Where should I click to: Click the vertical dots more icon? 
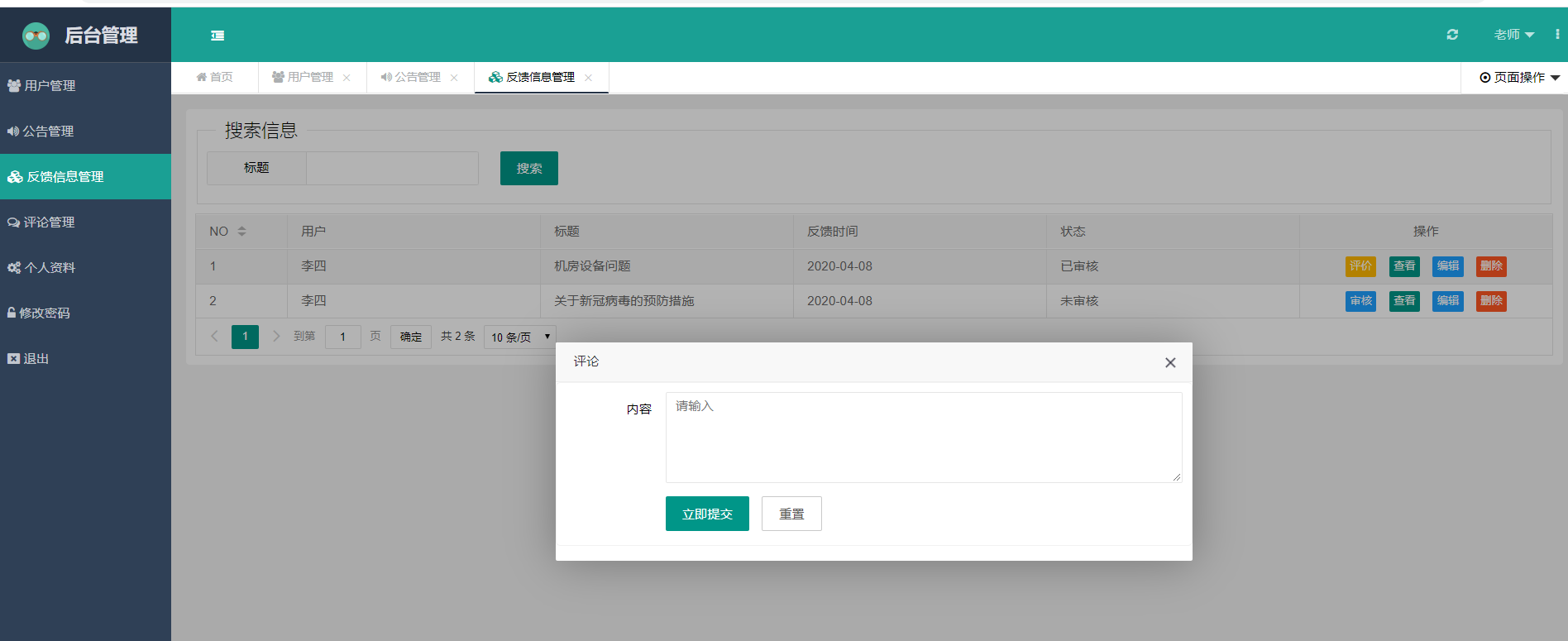coord(1557,35)
